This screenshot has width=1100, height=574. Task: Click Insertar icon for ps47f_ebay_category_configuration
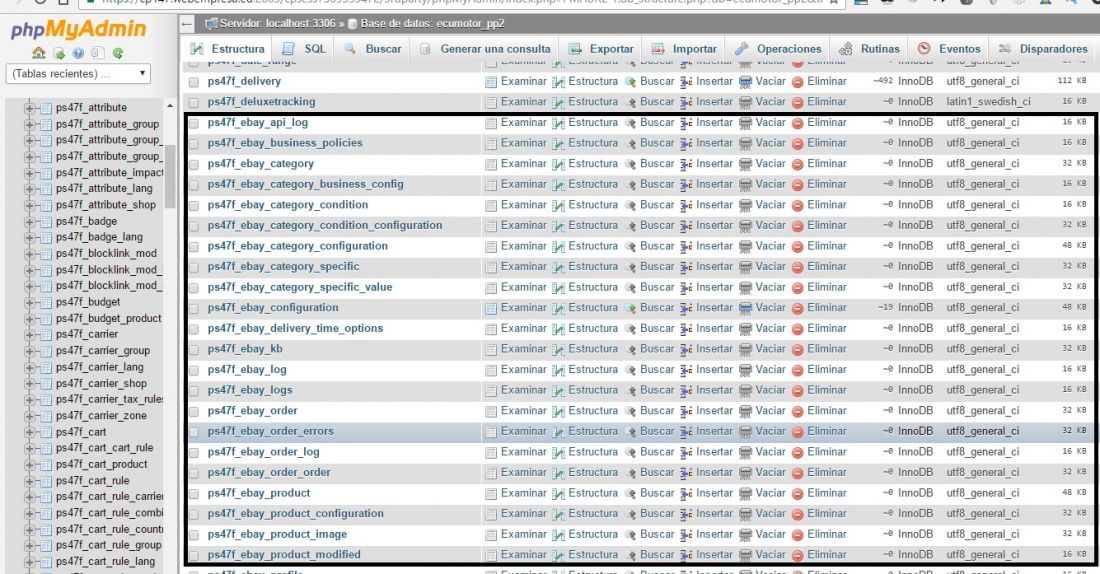click(x=686, y=247)
